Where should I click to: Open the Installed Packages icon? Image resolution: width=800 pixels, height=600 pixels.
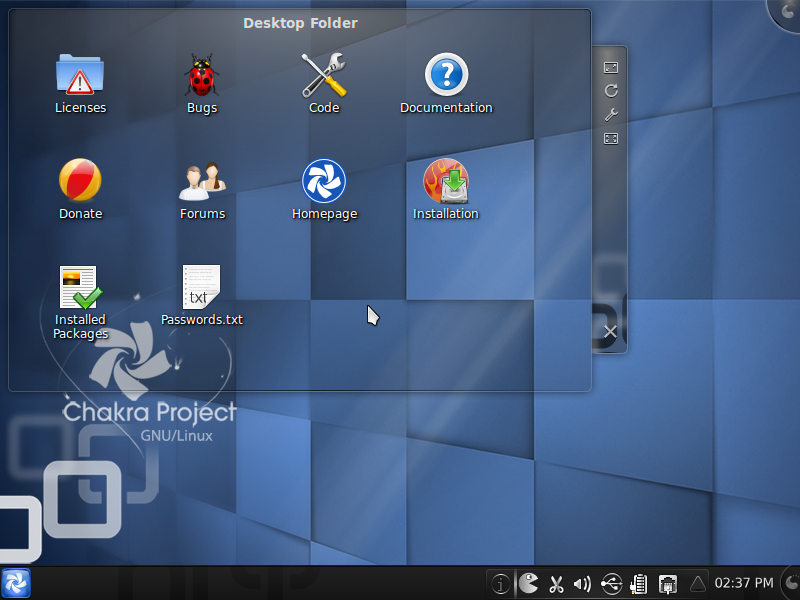point(80,287)
